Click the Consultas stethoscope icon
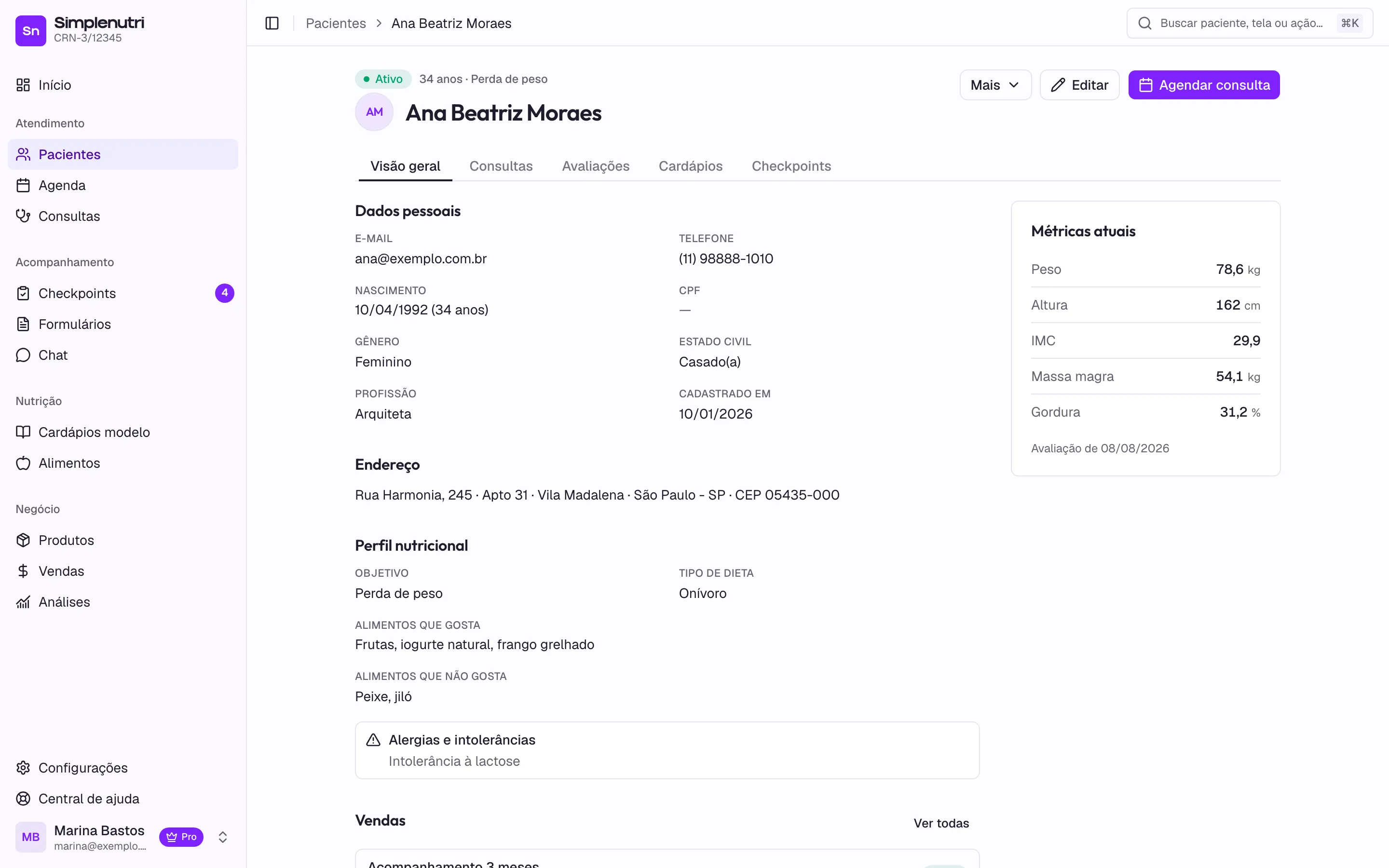1389x868 pixels. click(x=23, y=217)
